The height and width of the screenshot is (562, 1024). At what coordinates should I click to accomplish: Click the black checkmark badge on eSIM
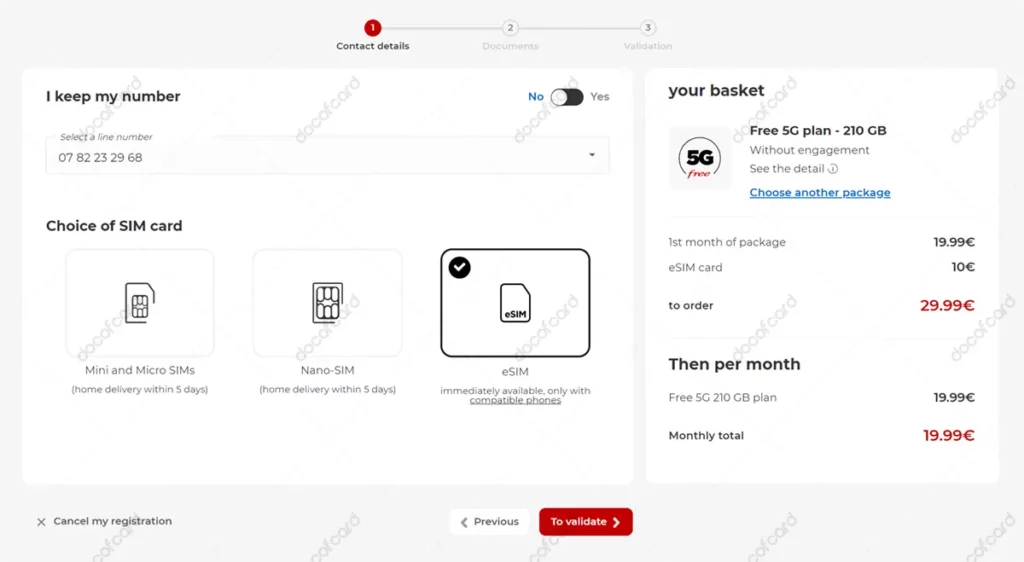point(459,267)
